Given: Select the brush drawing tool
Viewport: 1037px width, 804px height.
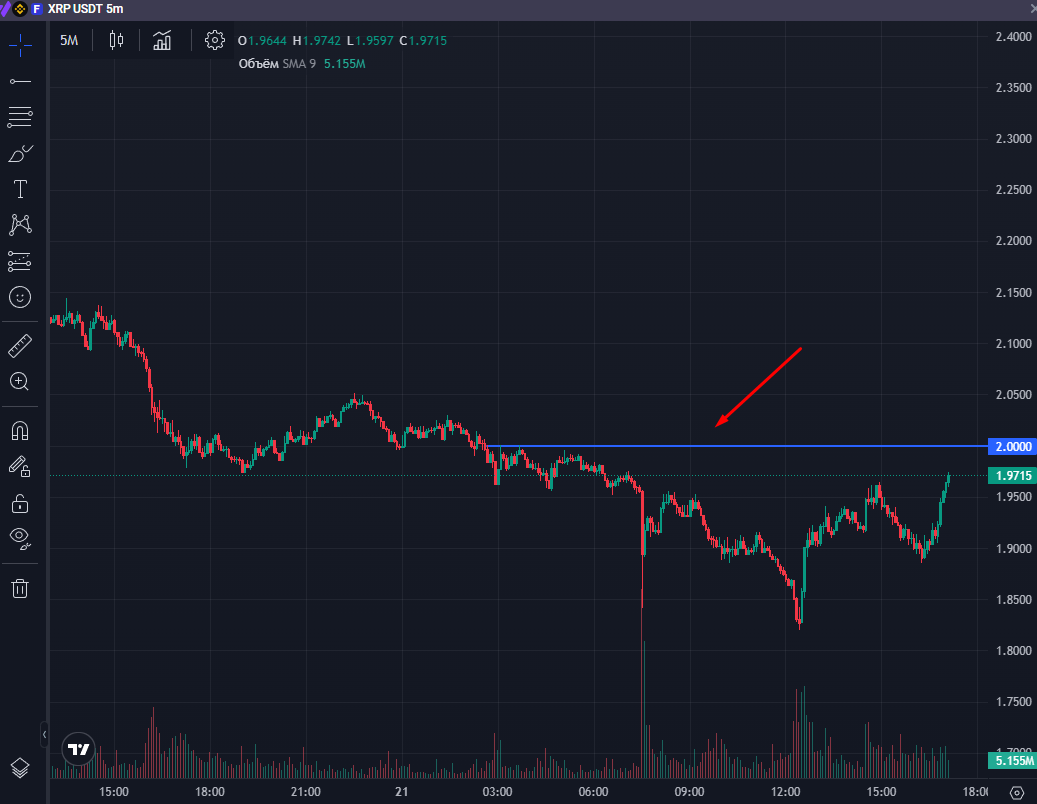Looking at the screenshot, I should click(x=20, y=153).
